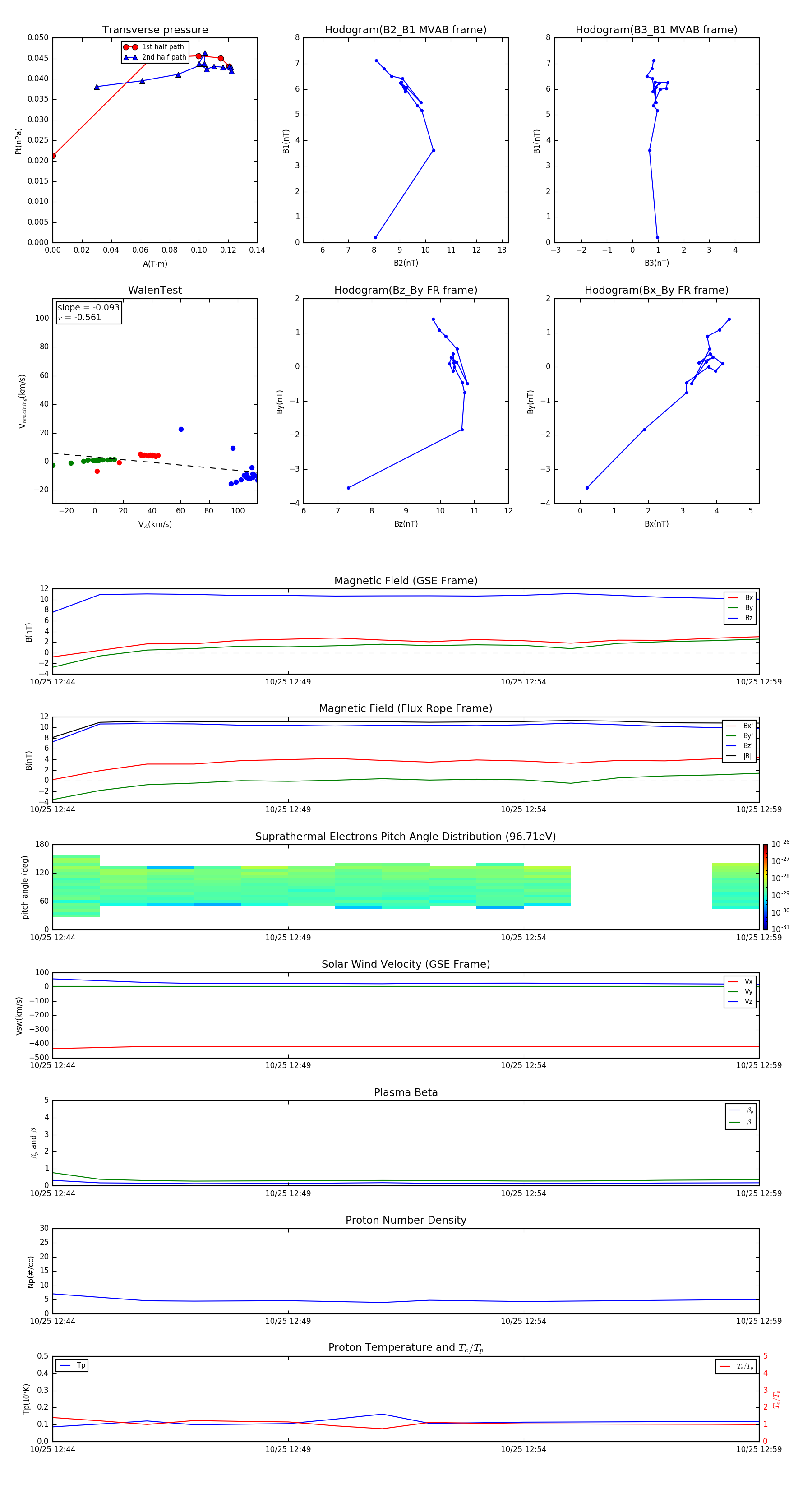The image size is (812, 1489).
Task: Click the red Transverse pressure point at A=0
Action: [x=53, y=156]
